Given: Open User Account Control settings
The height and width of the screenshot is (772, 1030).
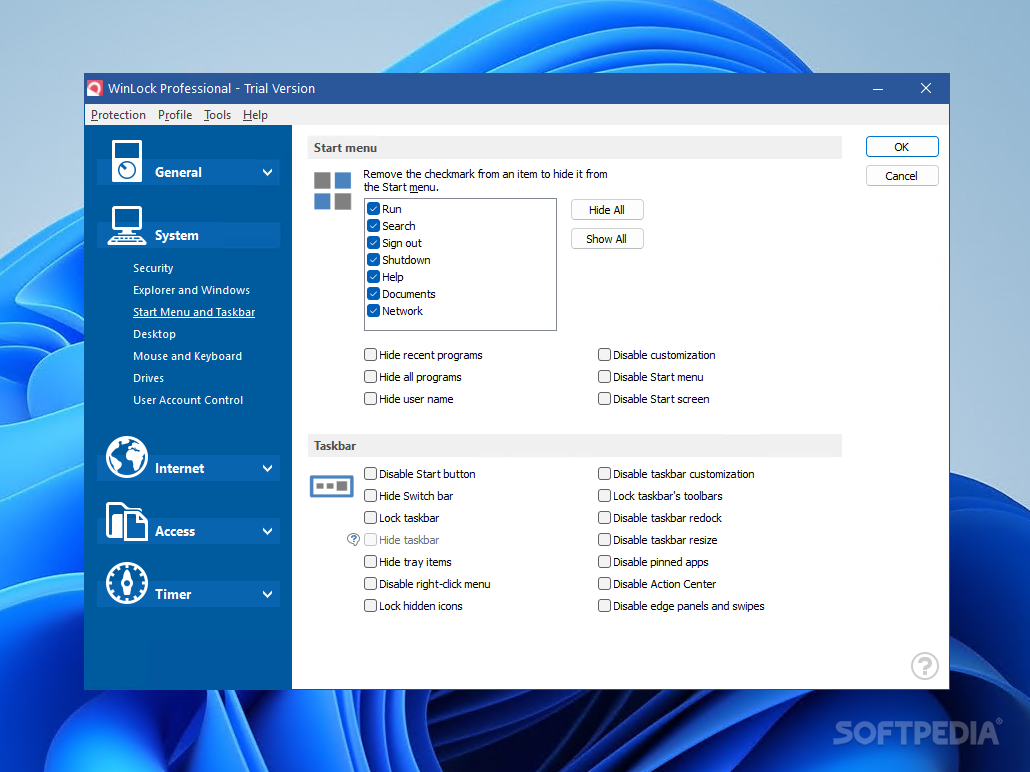Looking at the screenshot, I should click(188, 400).
